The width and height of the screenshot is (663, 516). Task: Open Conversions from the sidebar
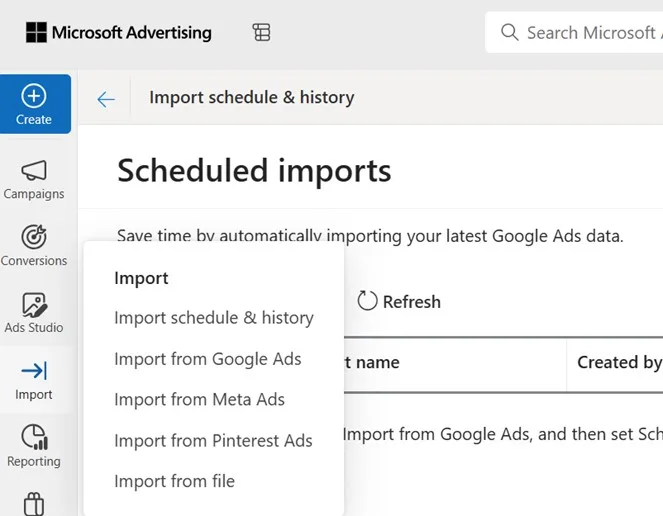point(34,246)
